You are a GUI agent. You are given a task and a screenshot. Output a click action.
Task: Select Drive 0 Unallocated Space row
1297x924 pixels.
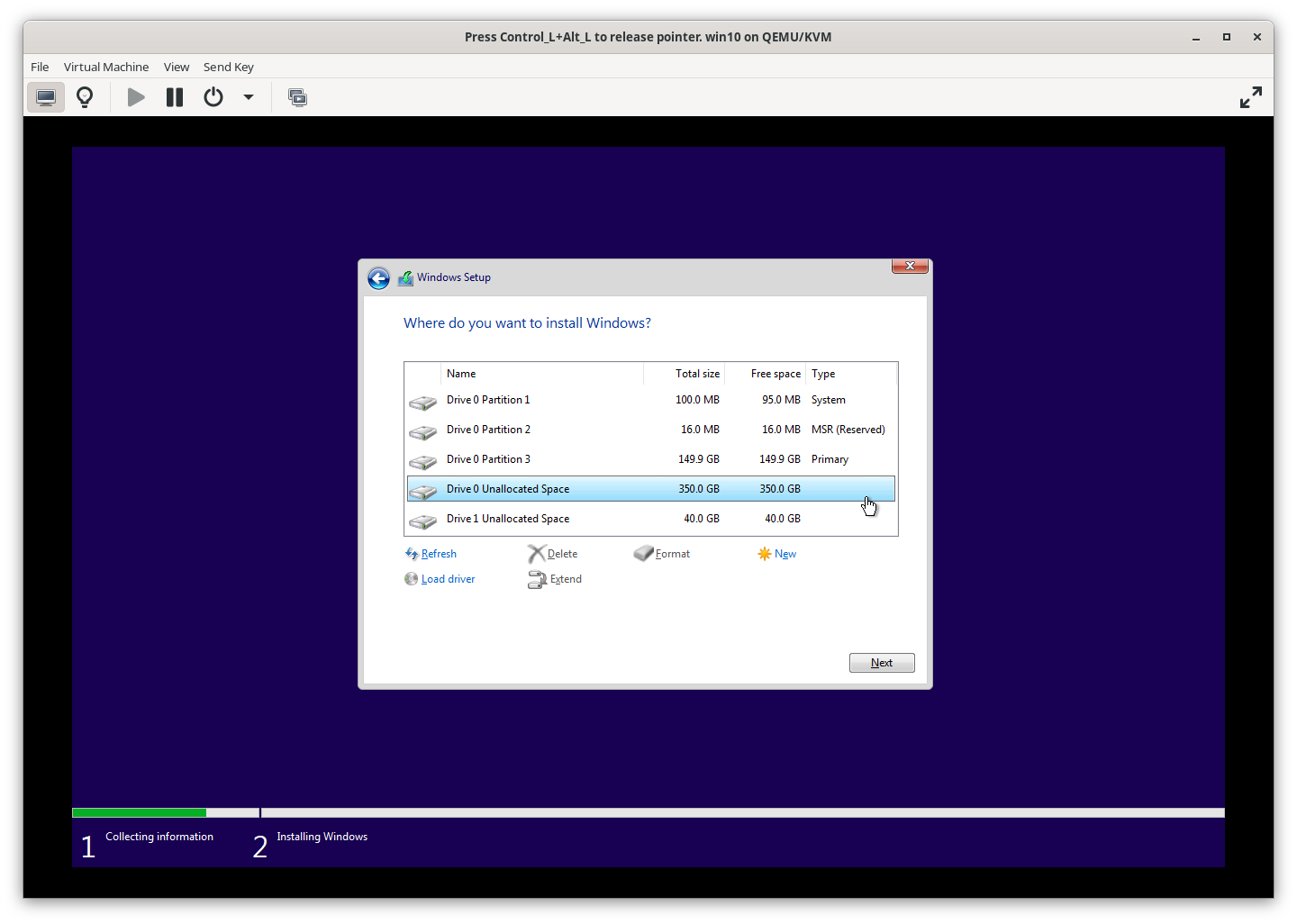[651, 489]
